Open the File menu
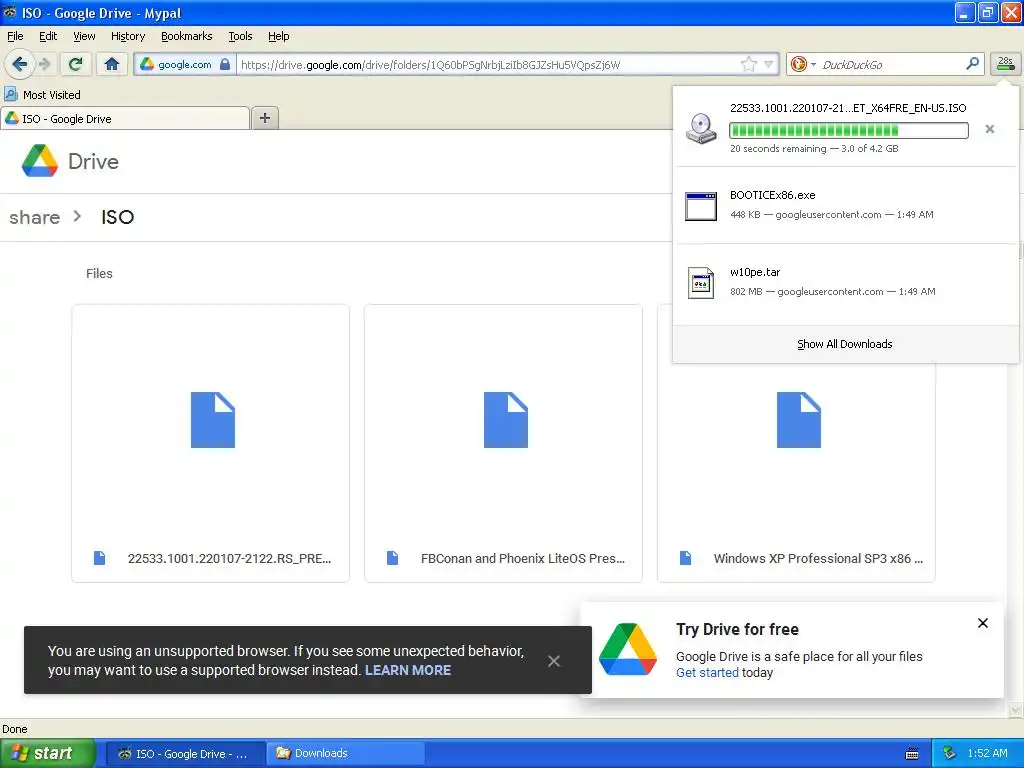Image resolution: width=1024 pixels, height=768 pixels. (15, 36)
